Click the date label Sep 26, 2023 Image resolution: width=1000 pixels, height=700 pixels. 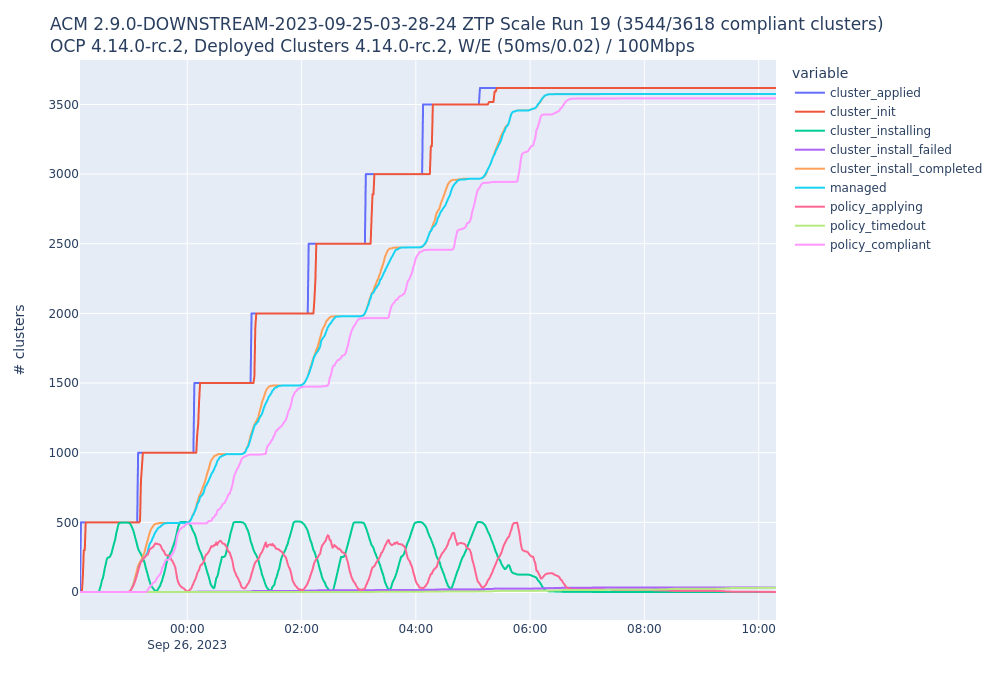187,645
